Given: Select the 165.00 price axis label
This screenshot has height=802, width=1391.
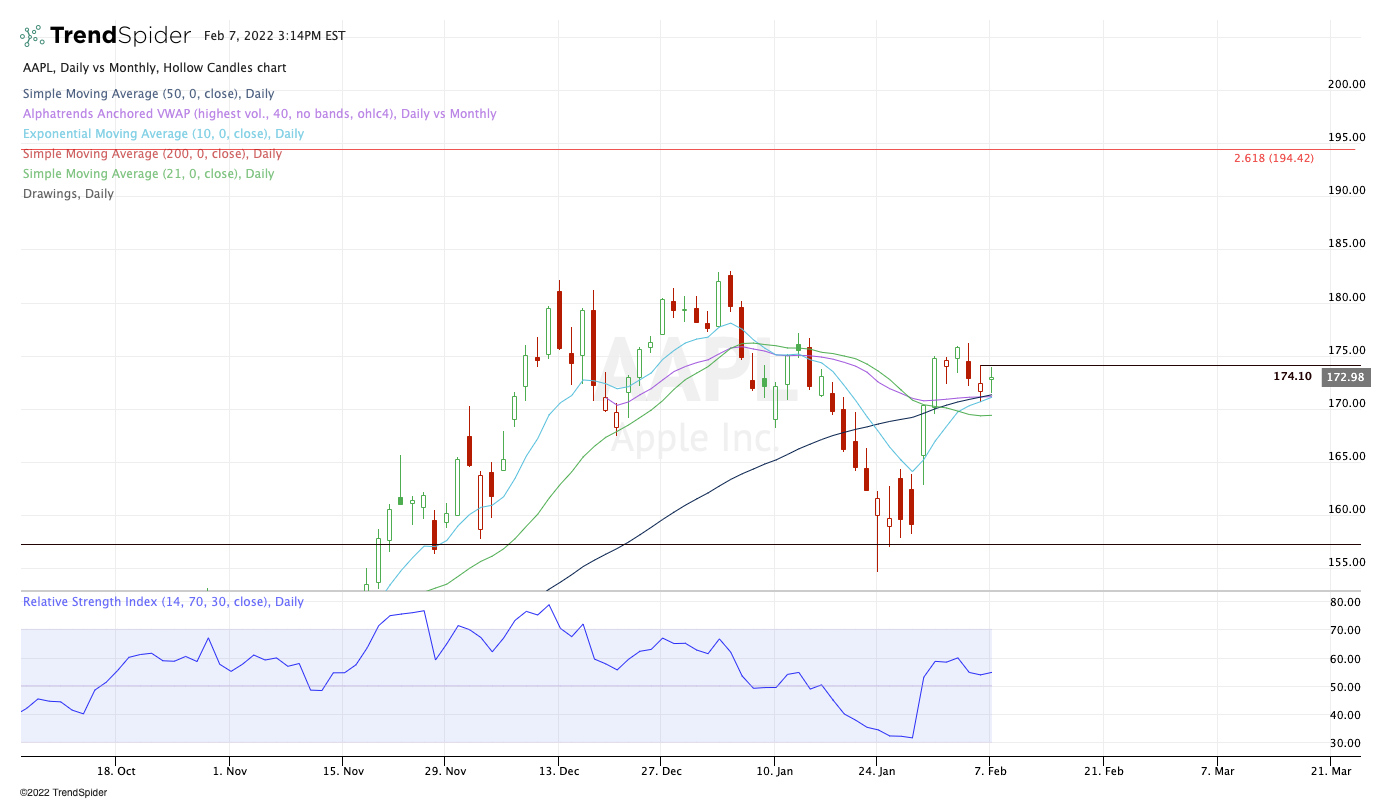Looking at the screenshot, I should click(1346, 456).
